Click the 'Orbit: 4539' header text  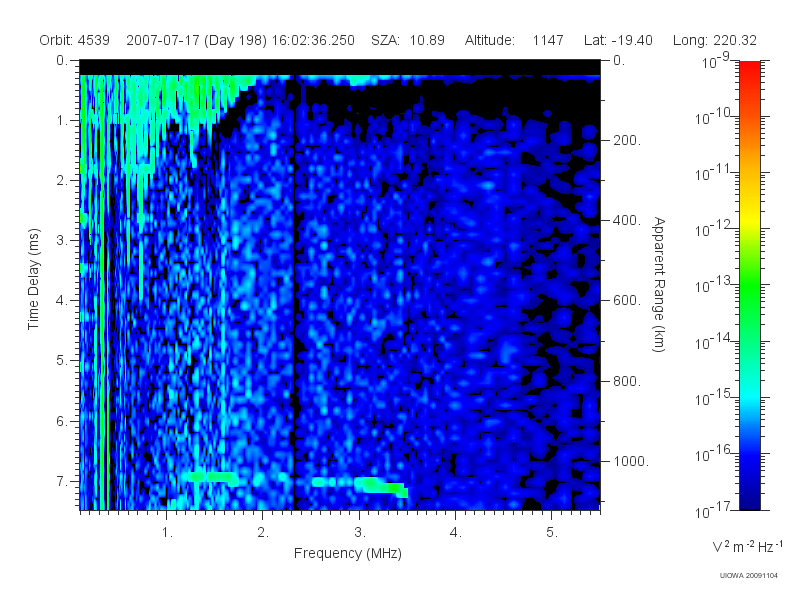pyautogui.click(x=74, y=40)
